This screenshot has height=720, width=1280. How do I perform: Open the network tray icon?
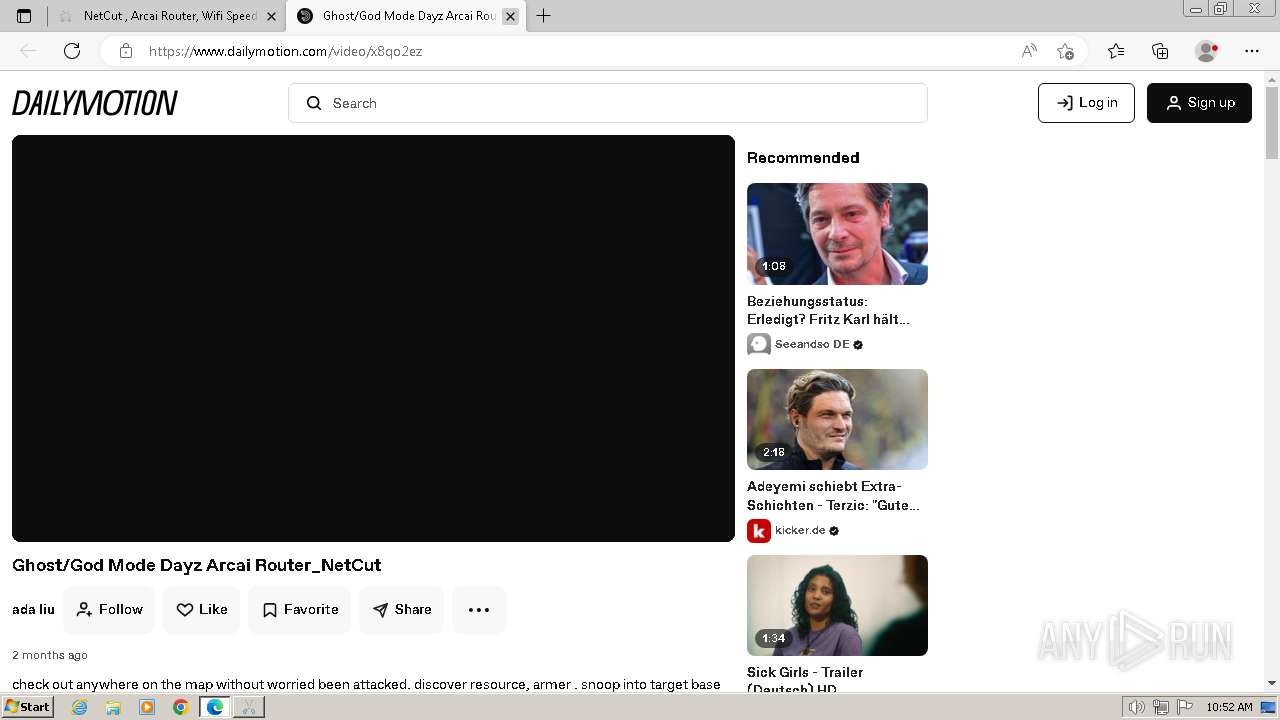click(x=1160, y=707)
